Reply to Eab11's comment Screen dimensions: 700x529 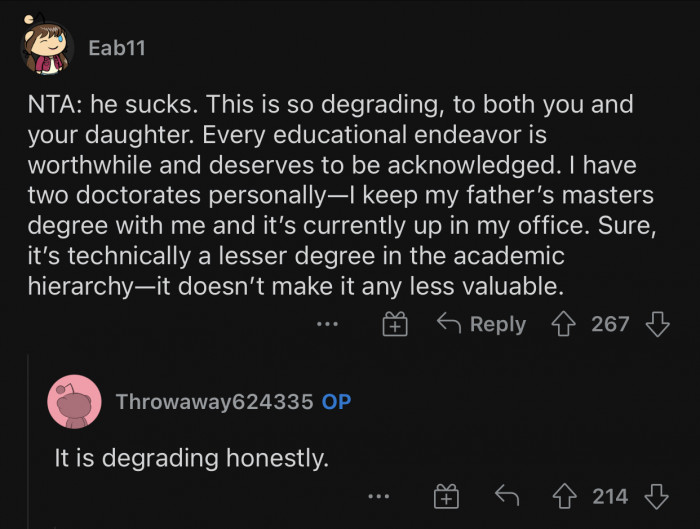coord(482,324)
